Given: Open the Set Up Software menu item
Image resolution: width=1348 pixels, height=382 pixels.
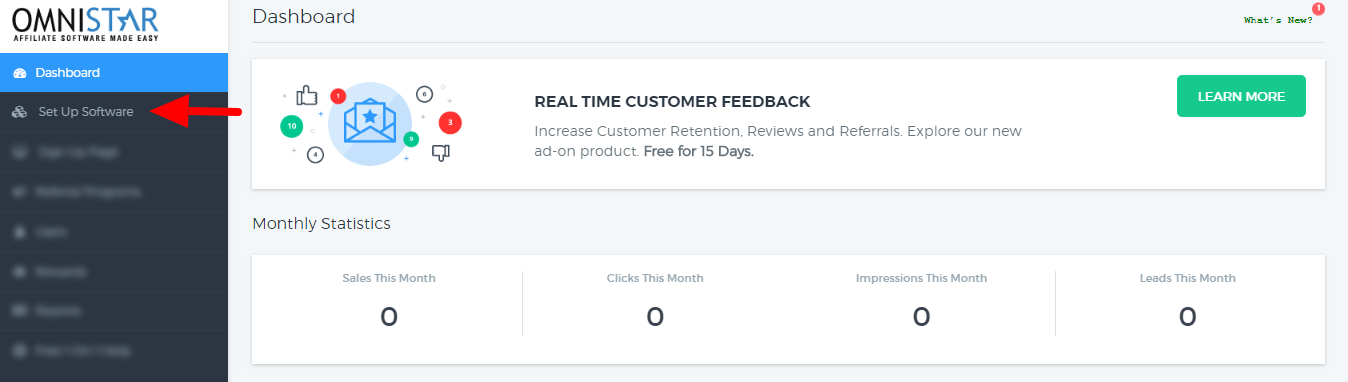Looking at the screenshot, I should click(114, 112).
